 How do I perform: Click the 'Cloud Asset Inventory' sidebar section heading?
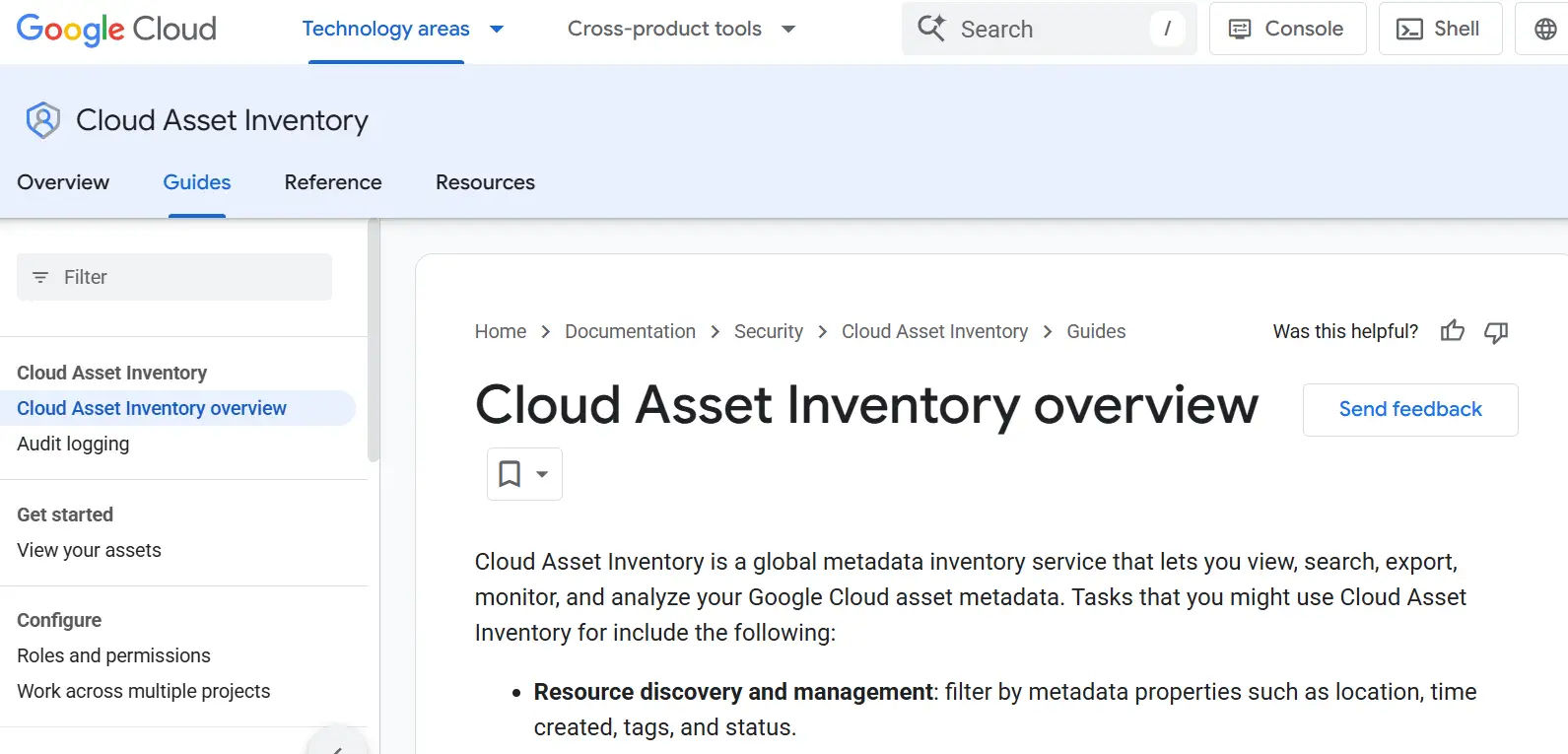[x=111, y=373]
